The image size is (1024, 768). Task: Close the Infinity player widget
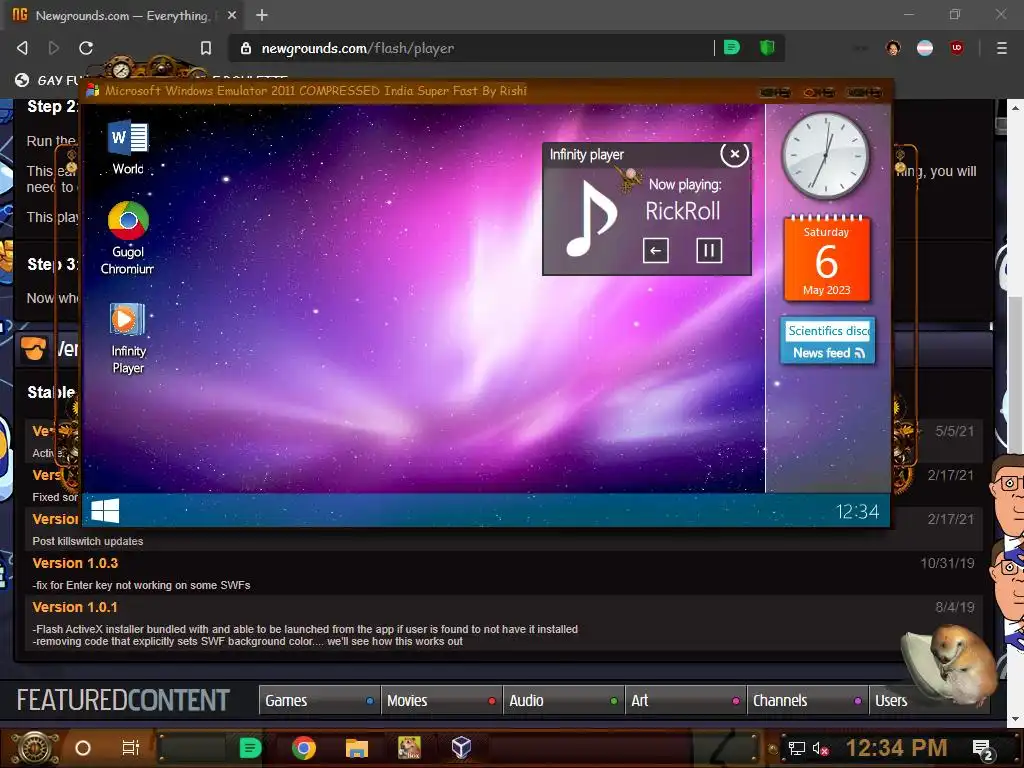(734, 154)
